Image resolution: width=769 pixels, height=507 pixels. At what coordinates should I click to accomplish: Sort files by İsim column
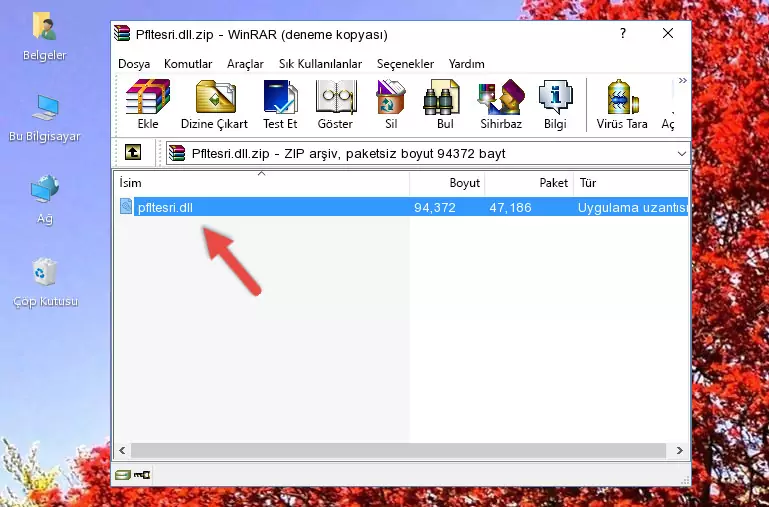coord(262,183)
